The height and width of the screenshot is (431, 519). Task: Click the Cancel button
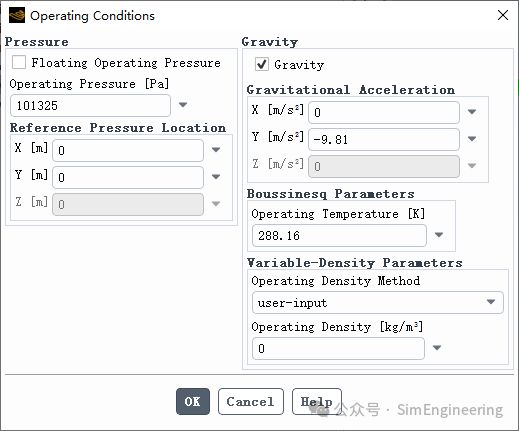(251, 401)
